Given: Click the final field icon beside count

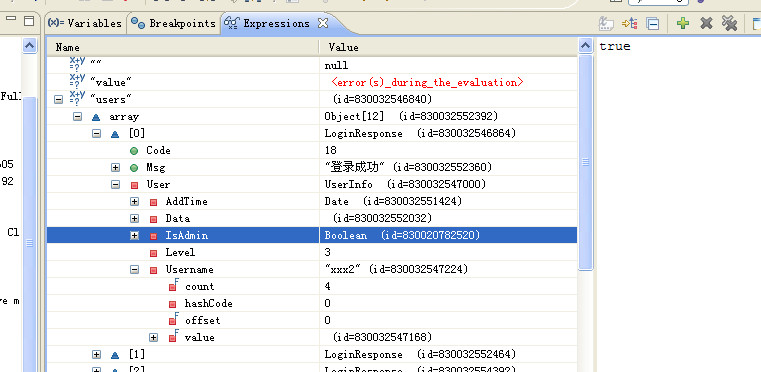Looking at the screenshot, I should pyautogui.click(x=173, y=286).
